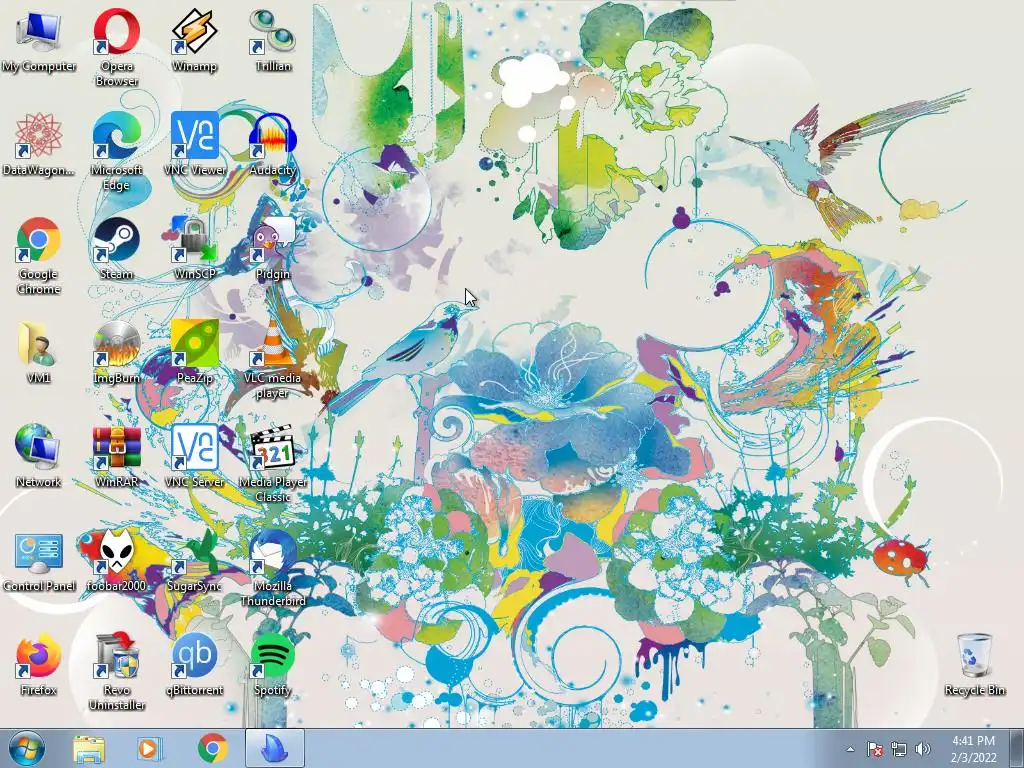The height and width of the screenshot is (768, 1024).
Task: Select the Network desktop icon
Action: (39, 456)
